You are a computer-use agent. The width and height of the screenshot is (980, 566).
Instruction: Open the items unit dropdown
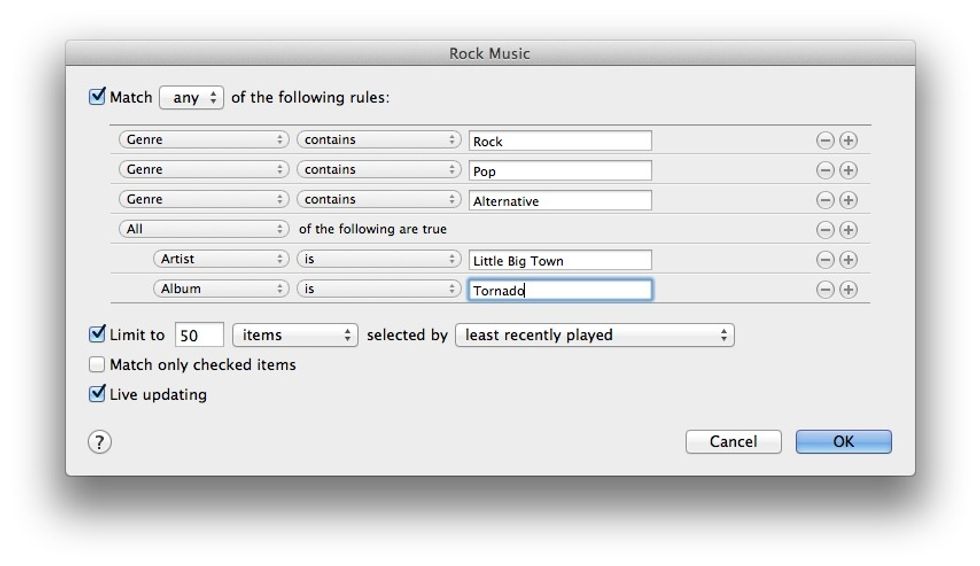click(295, 335)
